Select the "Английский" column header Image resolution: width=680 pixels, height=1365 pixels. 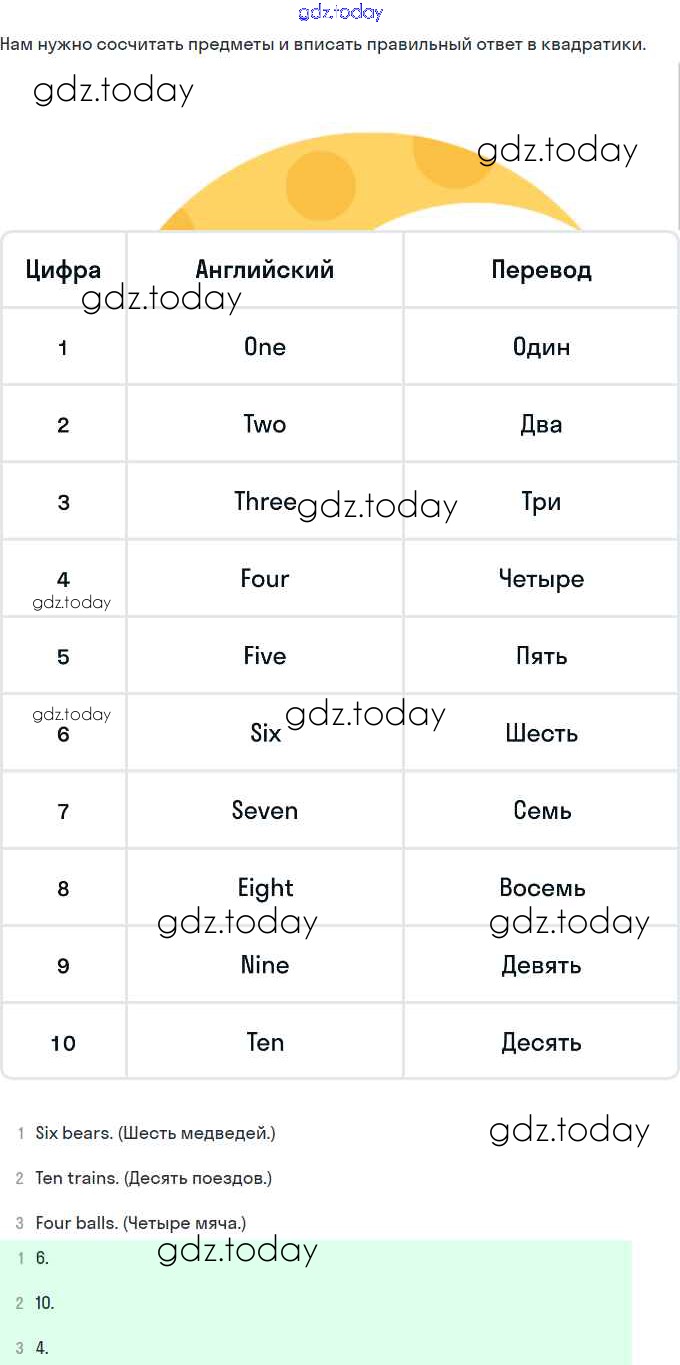point(265,270)
